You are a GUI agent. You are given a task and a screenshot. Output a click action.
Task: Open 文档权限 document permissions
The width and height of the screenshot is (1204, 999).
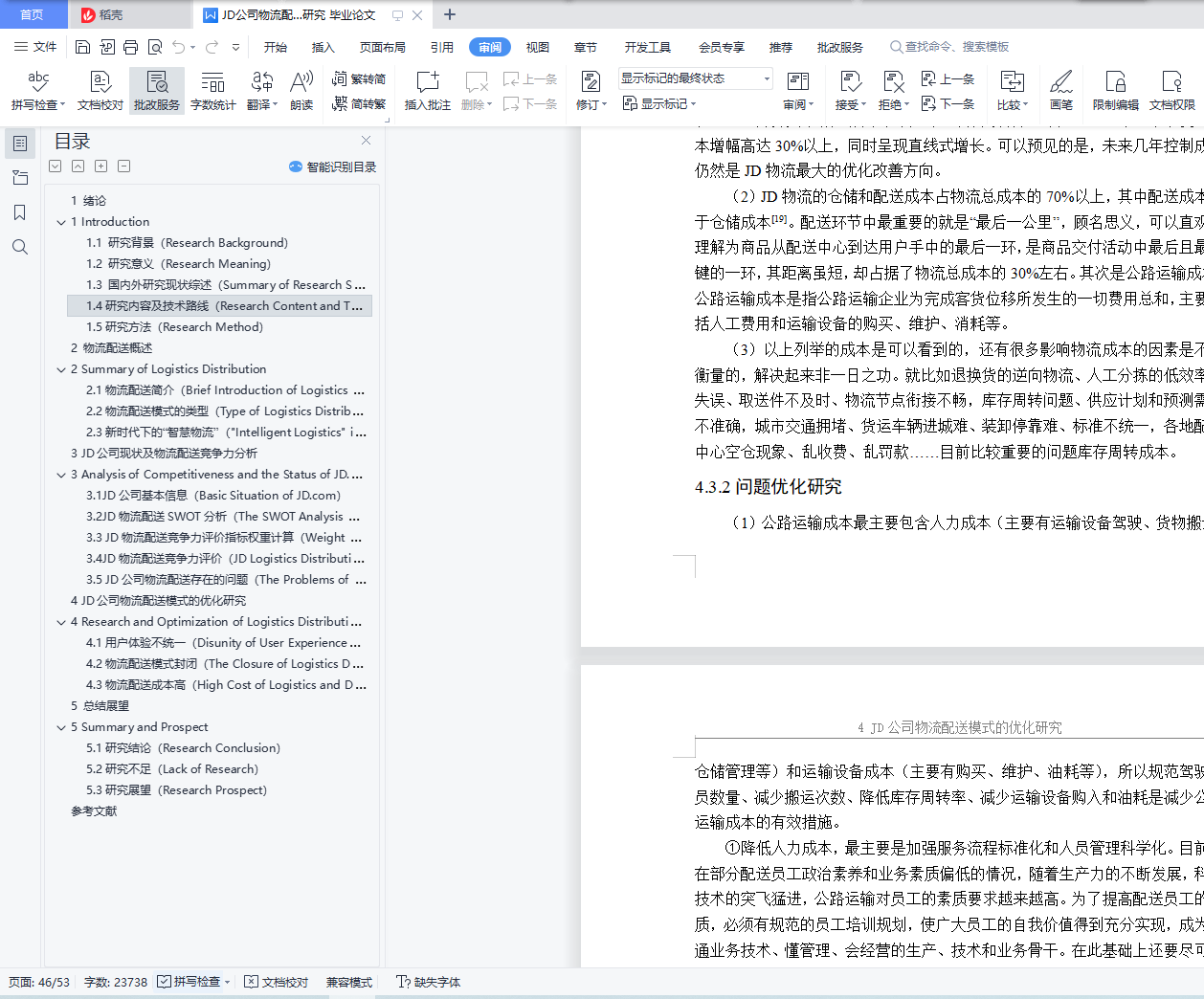[1171, 91]
